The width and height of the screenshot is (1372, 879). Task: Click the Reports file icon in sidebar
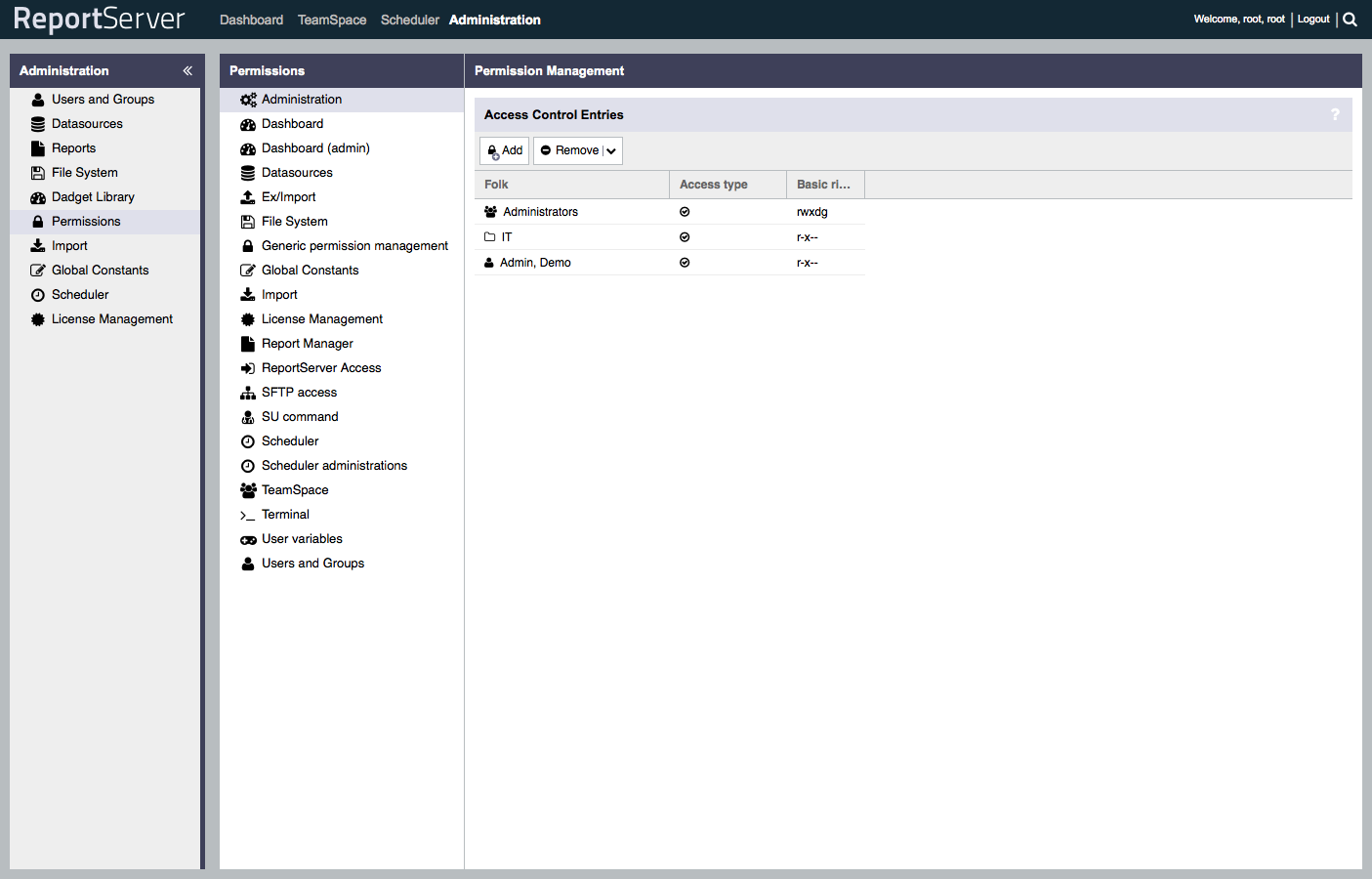pyautogui.click(x=38, y=148)
